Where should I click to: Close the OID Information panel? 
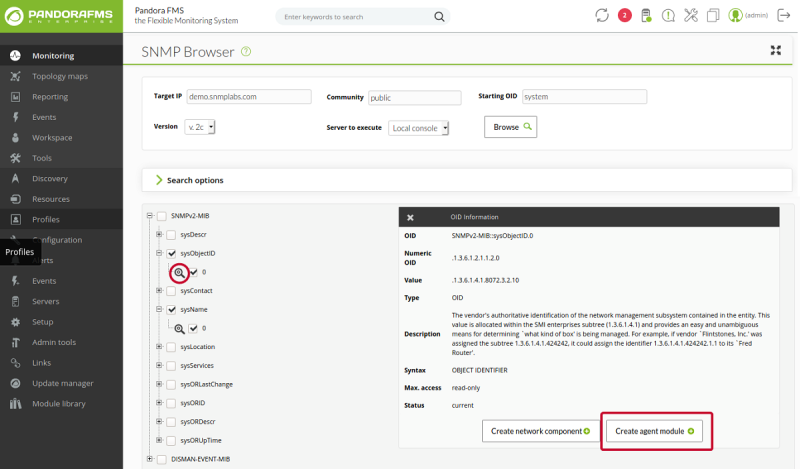point(410,217)
